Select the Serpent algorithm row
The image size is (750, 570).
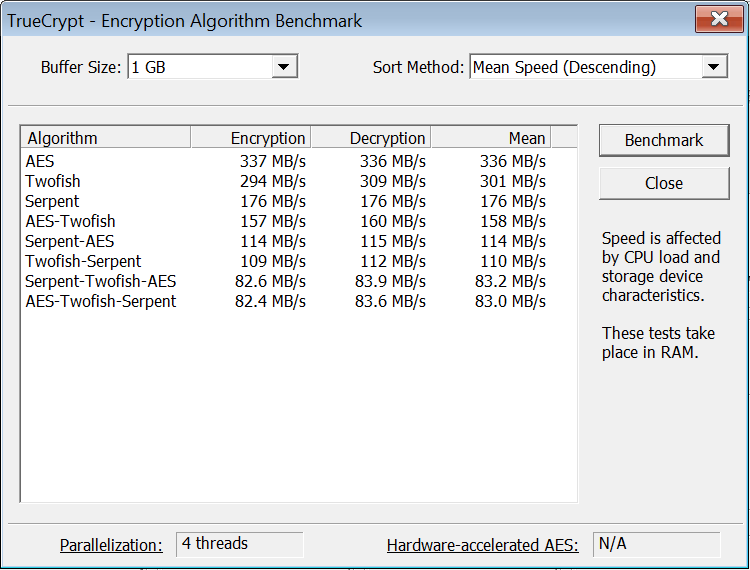click(52, 201)
